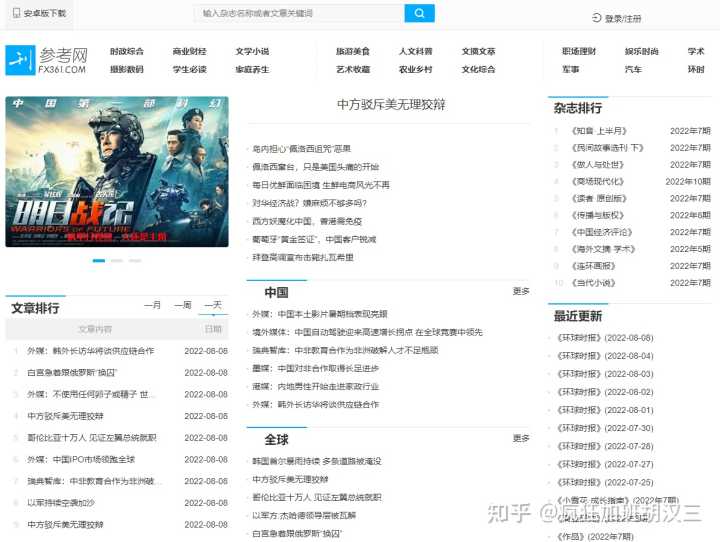Open ranked article 白宫急着跟俄罗斯"换囚"
The image size is (720, 542).
tap(72, 373)
